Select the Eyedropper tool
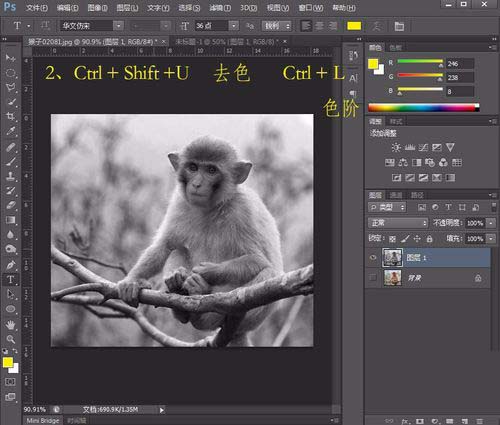Image resolution: width=500 pixels, height=425 pixels. click(11, 131)
